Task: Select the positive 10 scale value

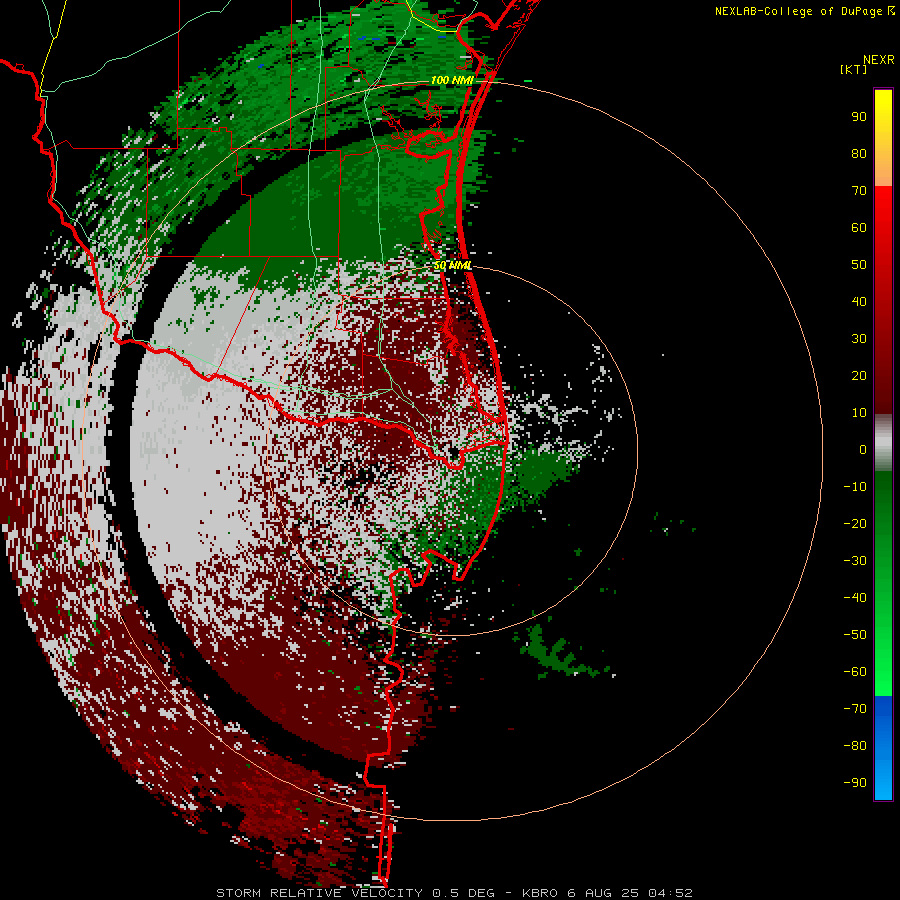Action: tap(859, 413)
